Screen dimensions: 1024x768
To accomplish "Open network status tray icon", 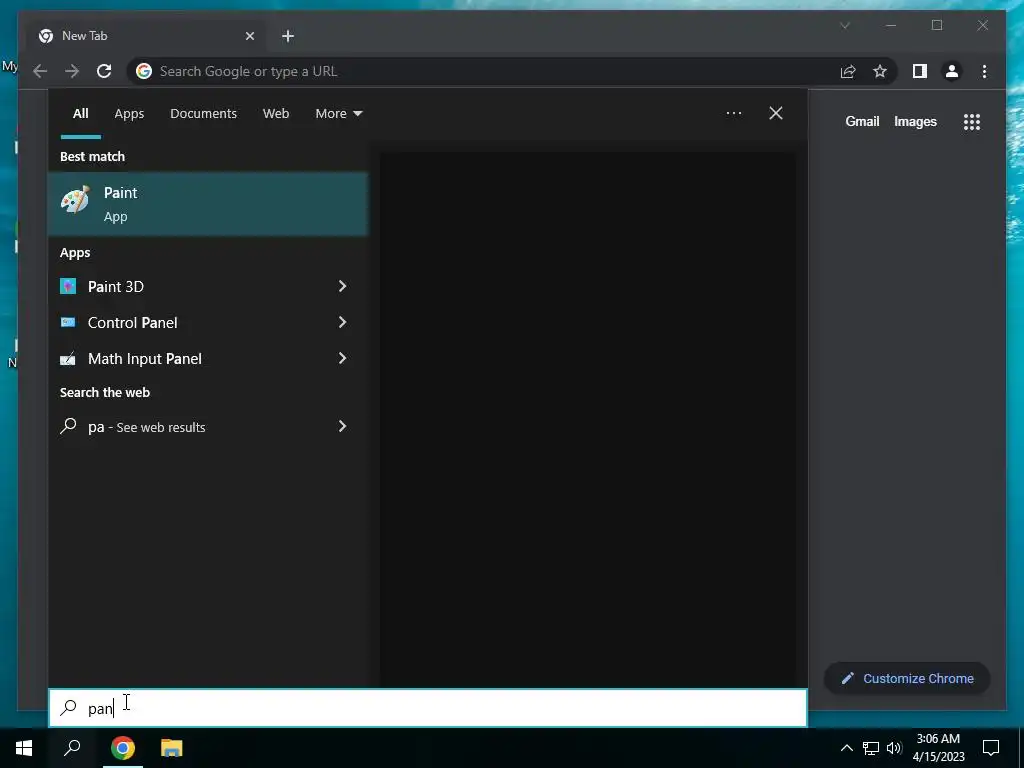I will point(871,748).
